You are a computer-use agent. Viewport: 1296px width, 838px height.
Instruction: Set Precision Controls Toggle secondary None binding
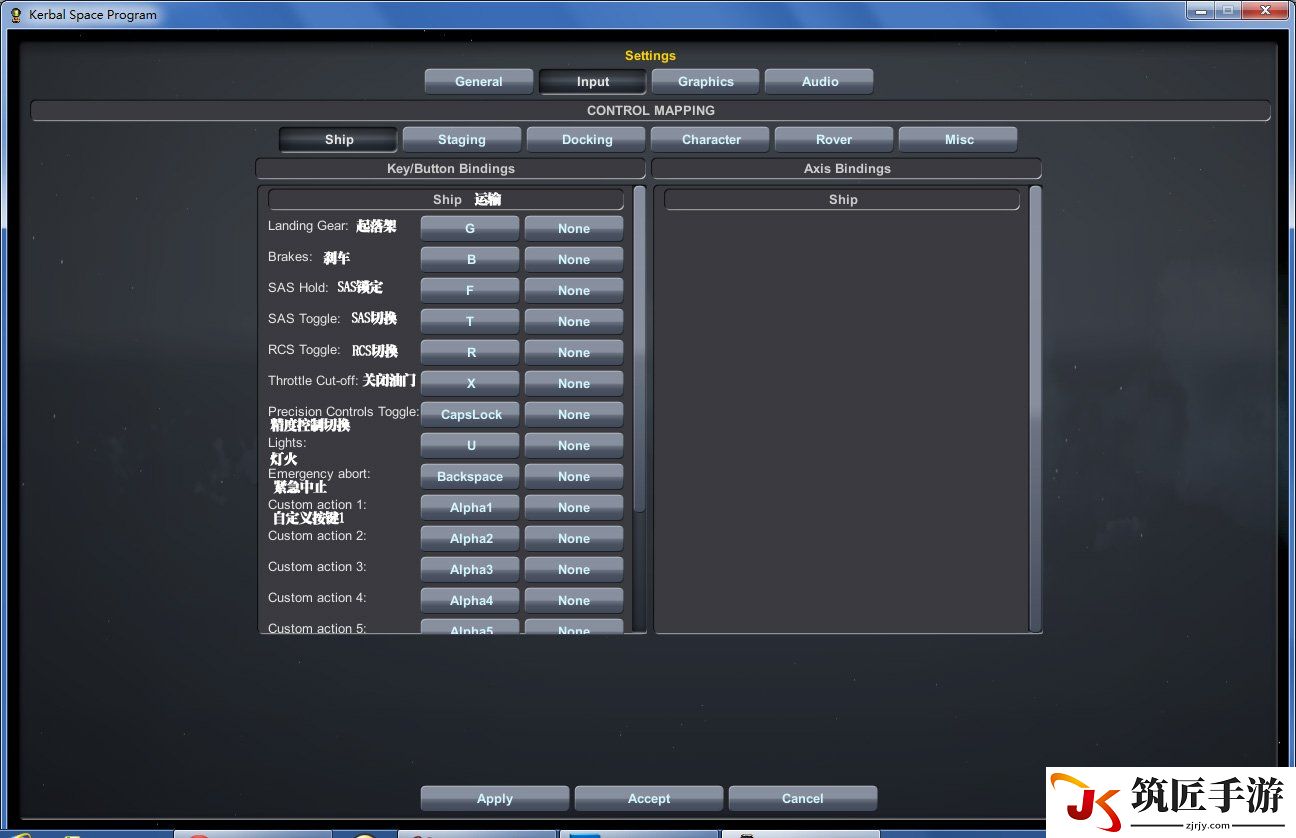pos(574,415)
